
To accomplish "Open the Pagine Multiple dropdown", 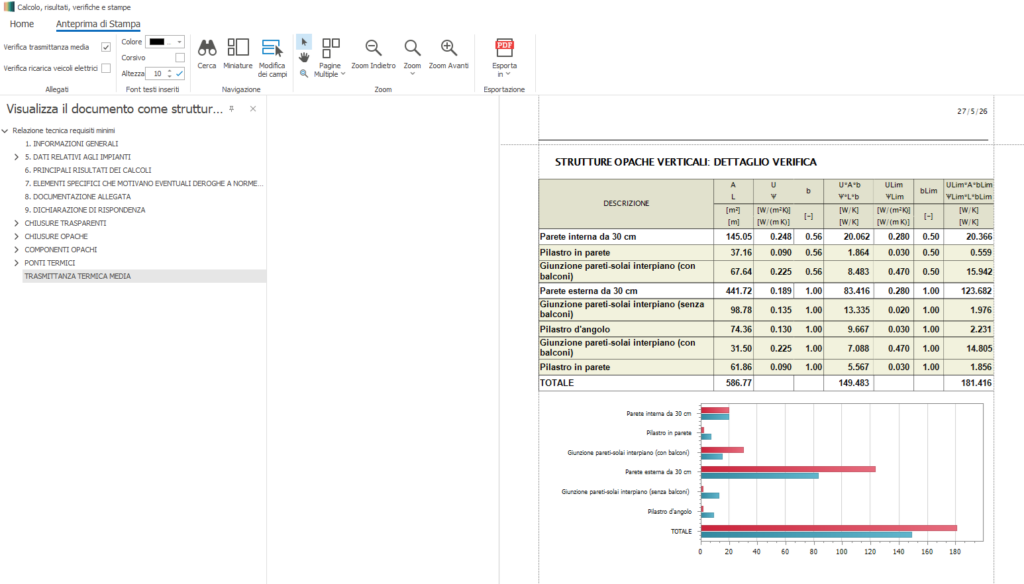I will [330, 58].
